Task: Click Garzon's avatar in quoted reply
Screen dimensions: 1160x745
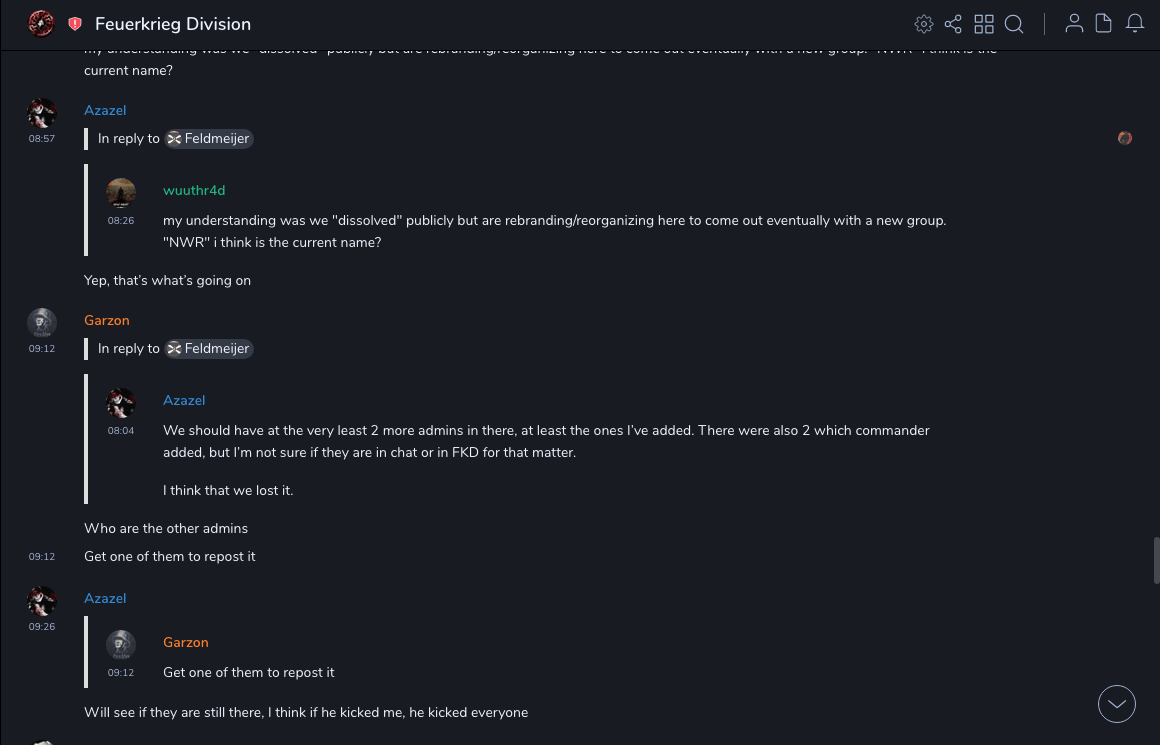Action: [x=121, y=645]
